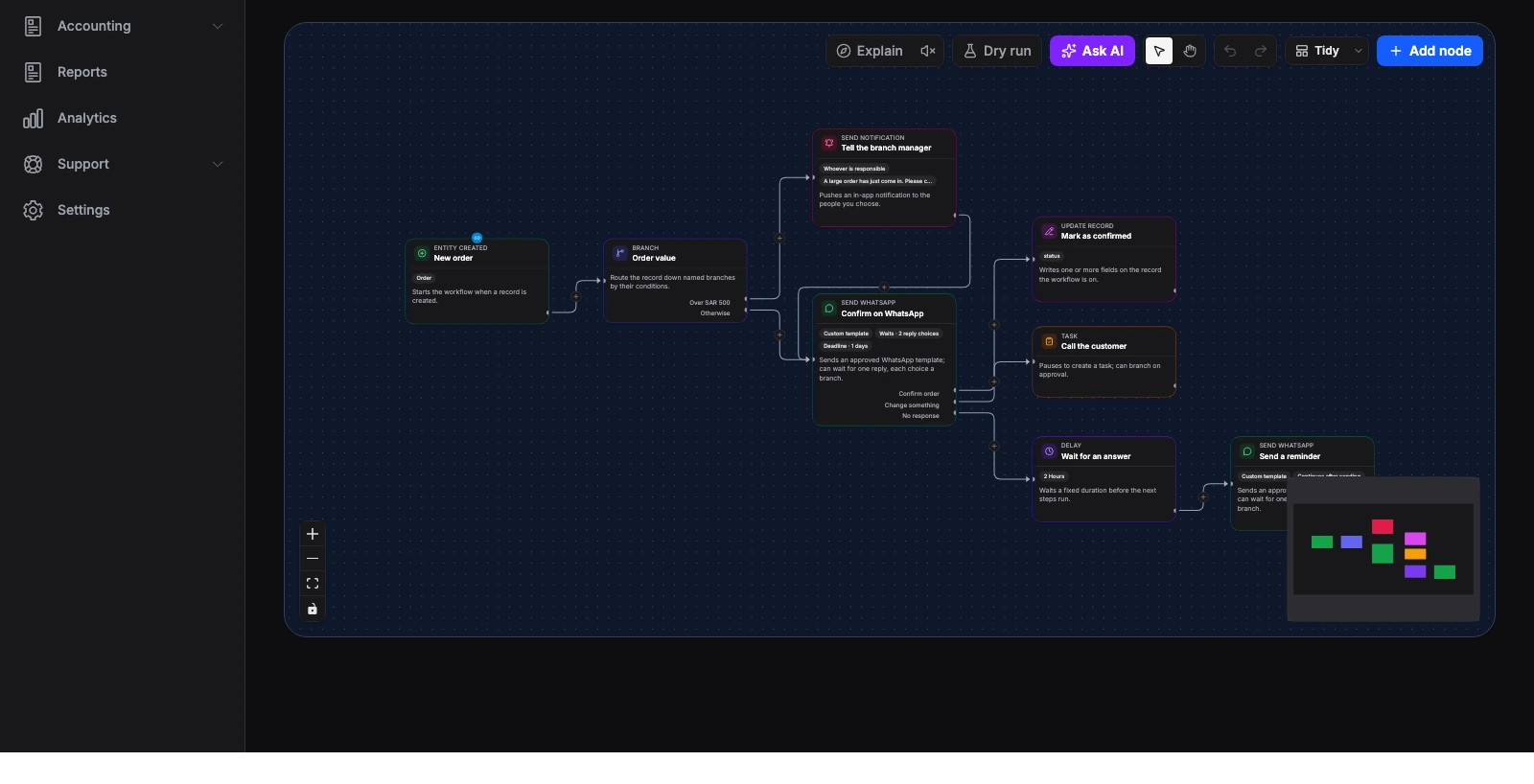The image size is (1534, 784).
Task: Zoom out of the canvas
Action: click(313, 559)
